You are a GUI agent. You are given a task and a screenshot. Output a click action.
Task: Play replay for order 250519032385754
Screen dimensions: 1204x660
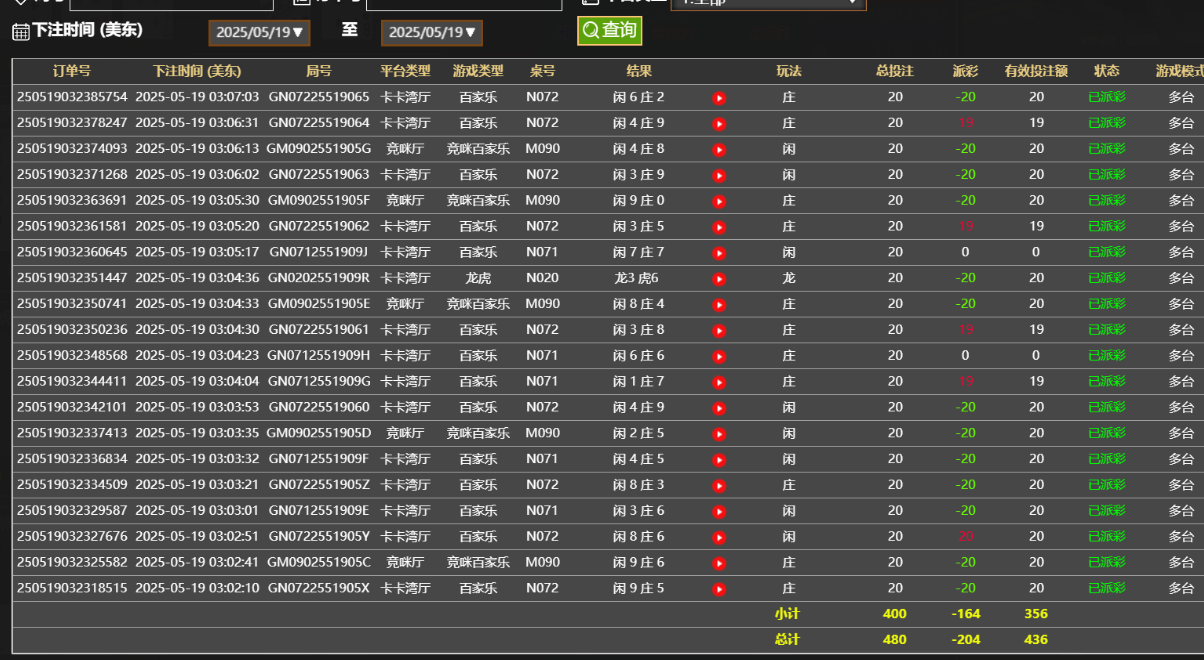(x=718, y=98)
